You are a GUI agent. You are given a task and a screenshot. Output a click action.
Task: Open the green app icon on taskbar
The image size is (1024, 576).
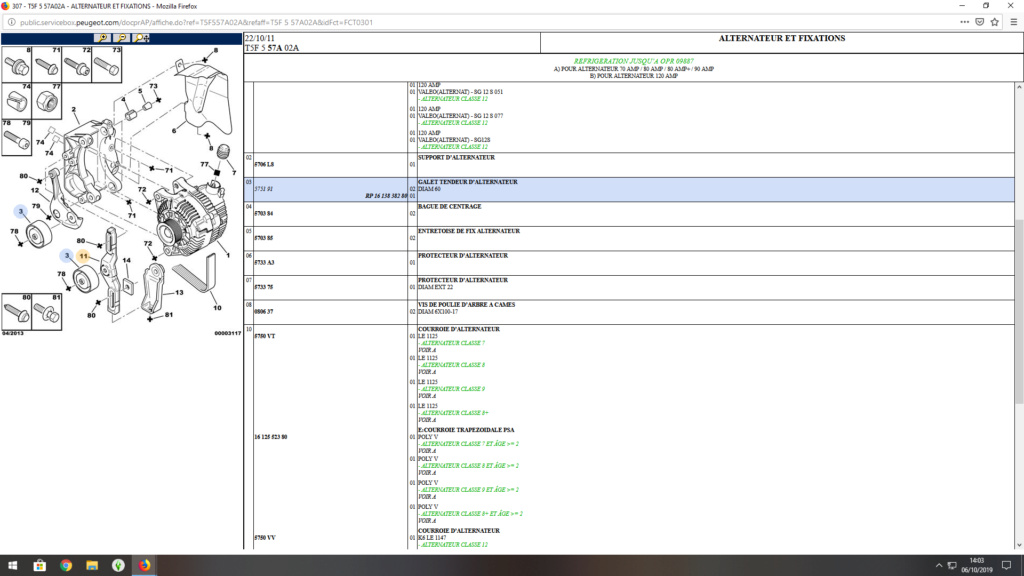click(118, 566)
